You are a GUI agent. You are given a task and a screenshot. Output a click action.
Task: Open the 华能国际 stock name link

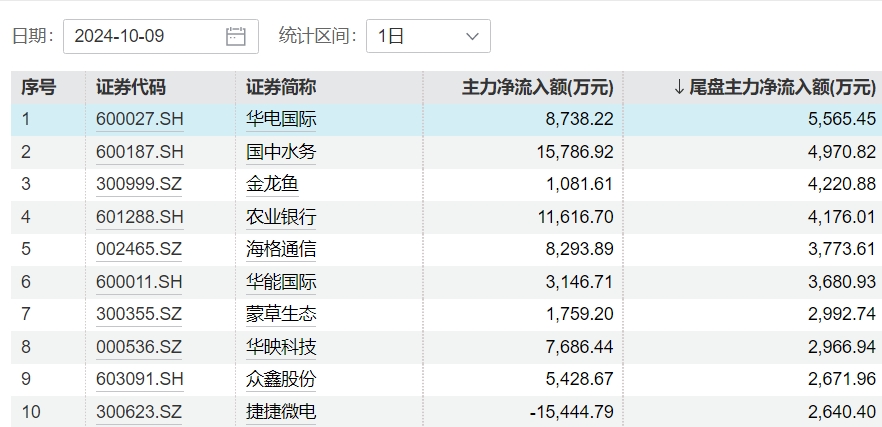tap(281, 282)
